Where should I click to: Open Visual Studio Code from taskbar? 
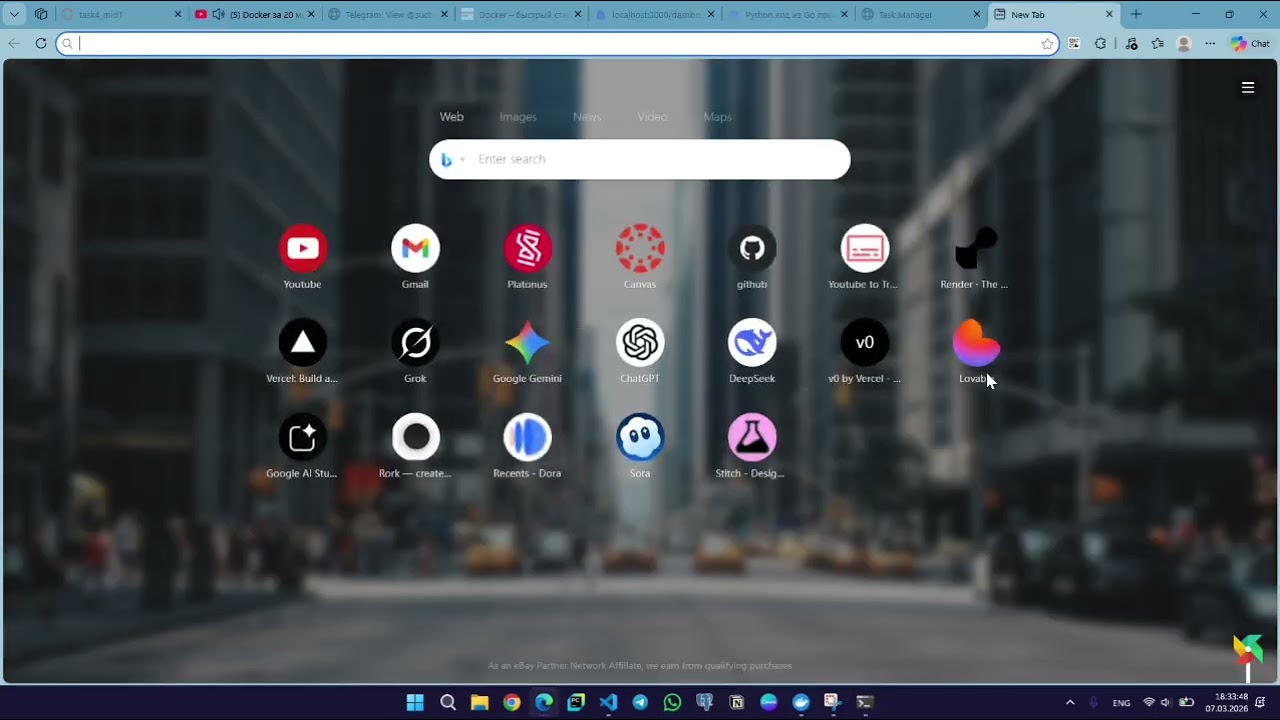[x=608, y=702]
